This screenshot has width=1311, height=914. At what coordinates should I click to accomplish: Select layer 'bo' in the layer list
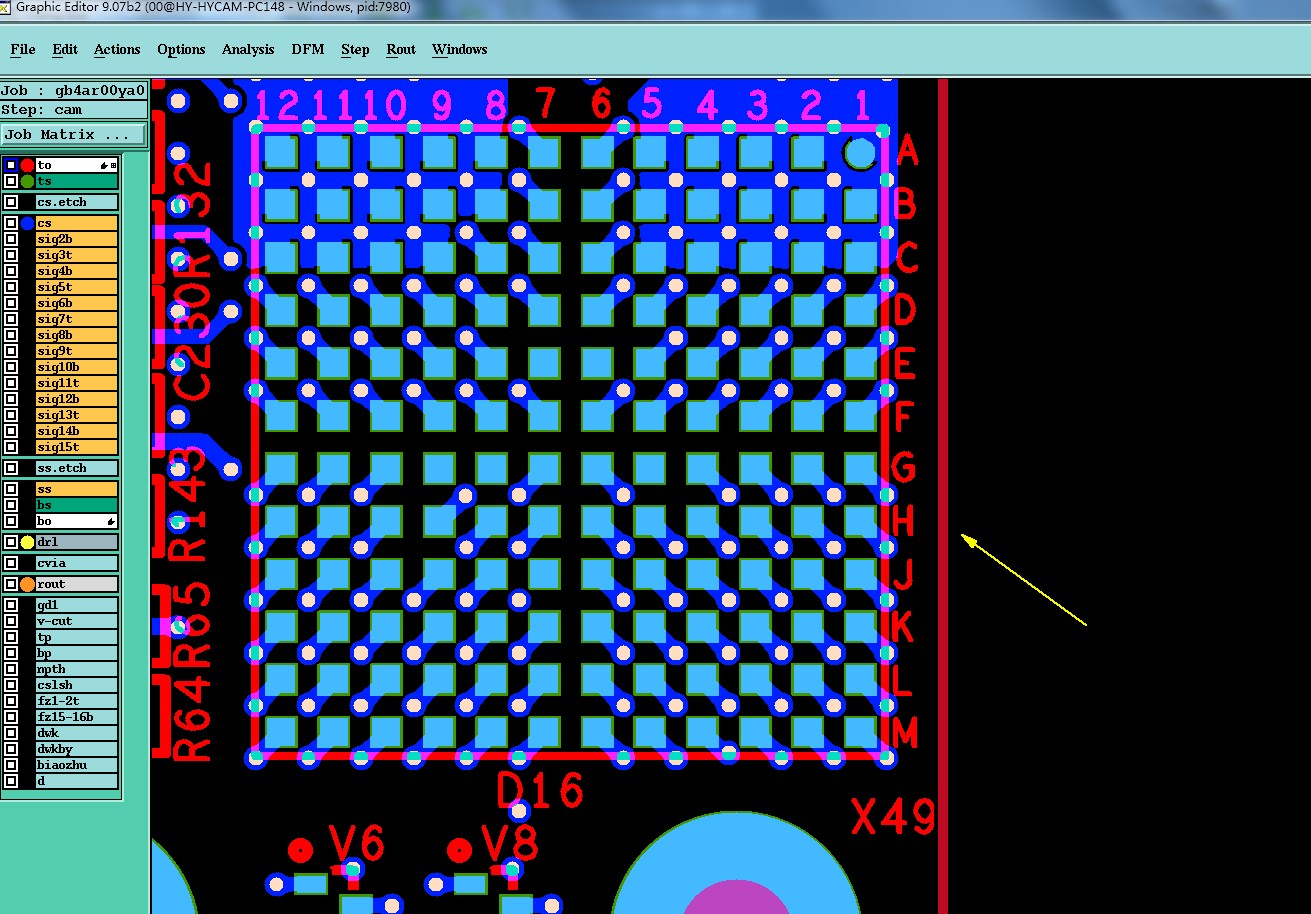[77, 521]
